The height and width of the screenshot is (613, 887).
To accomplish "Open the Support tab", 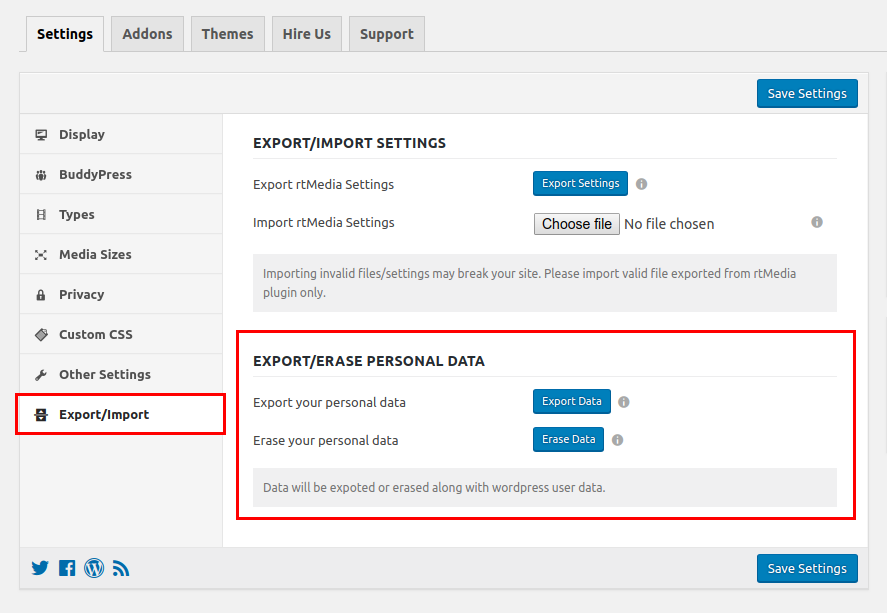I will point(386,33).
